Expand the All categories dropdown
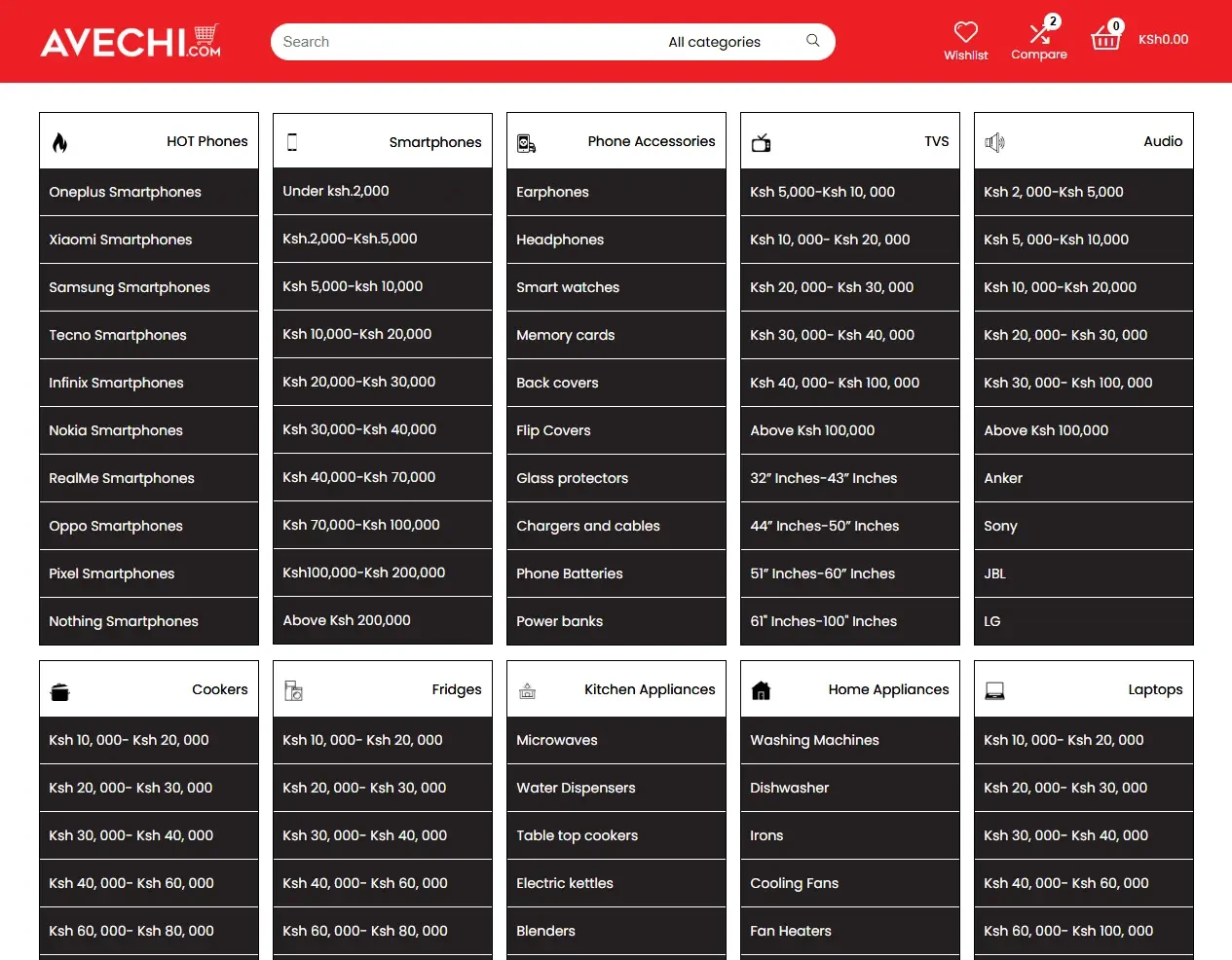Viewport: 1232px width, 960px height. [x=714, y=42]
